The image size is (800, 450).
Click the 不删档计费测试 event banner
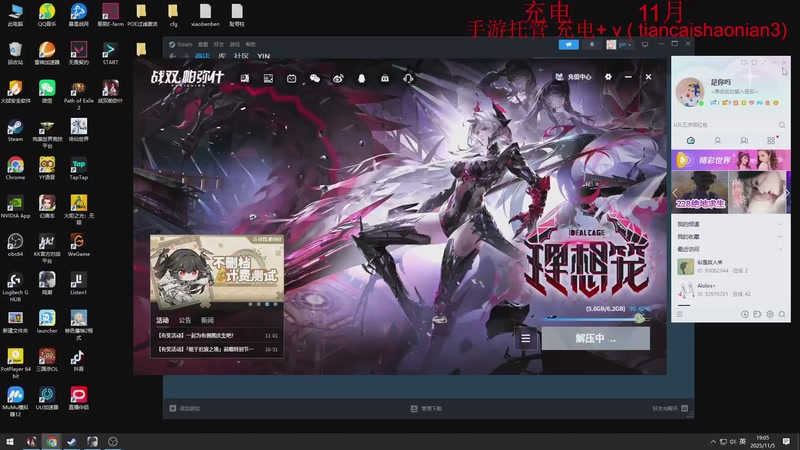point(217,272)
